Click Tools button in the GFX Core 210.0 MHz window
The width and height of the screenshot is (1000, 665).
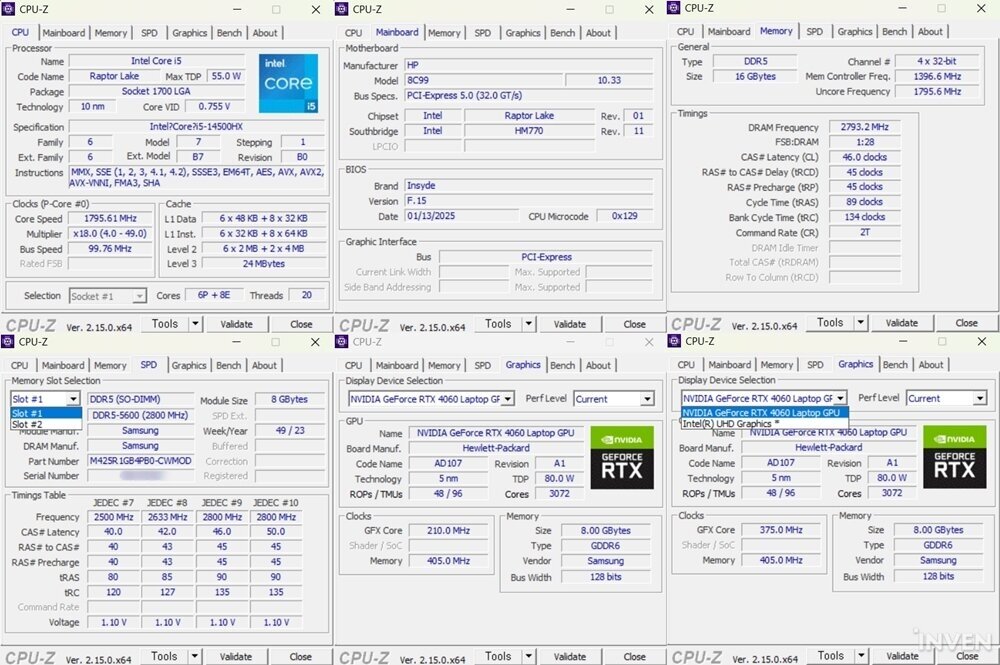(498, 656)
